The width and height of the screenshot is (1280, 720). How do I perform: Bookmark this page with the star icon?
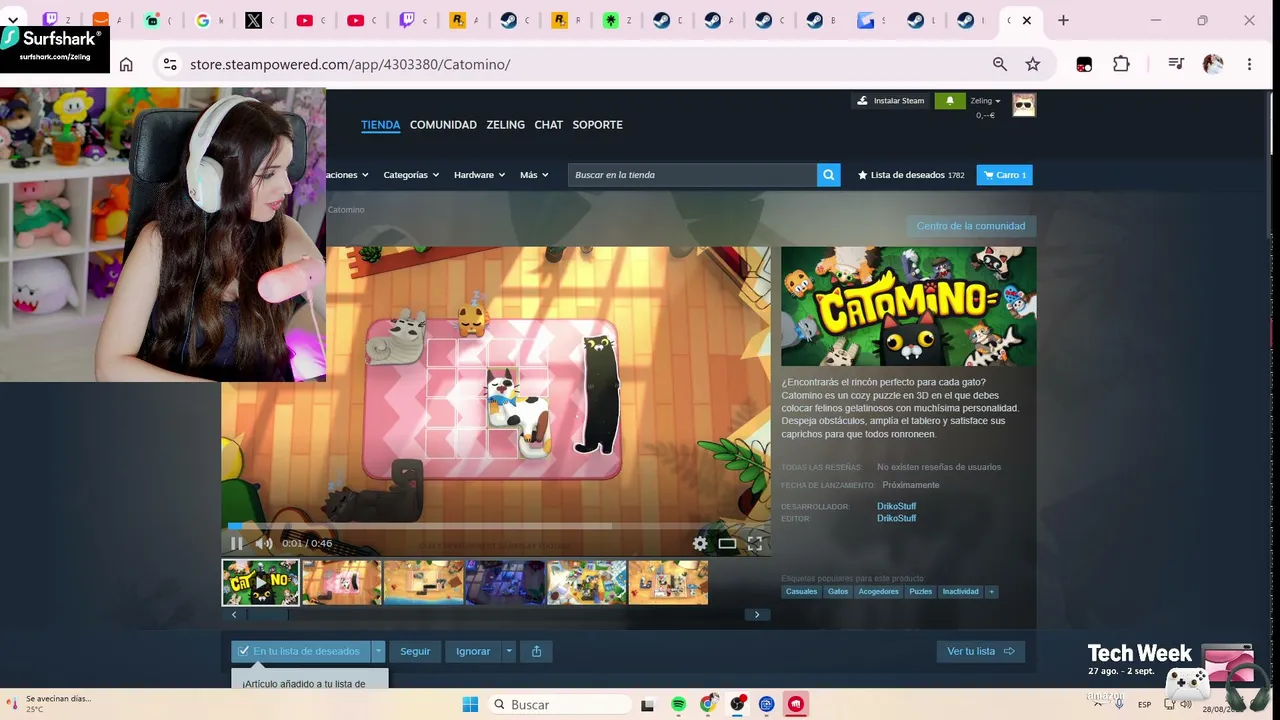(1033, 64)
